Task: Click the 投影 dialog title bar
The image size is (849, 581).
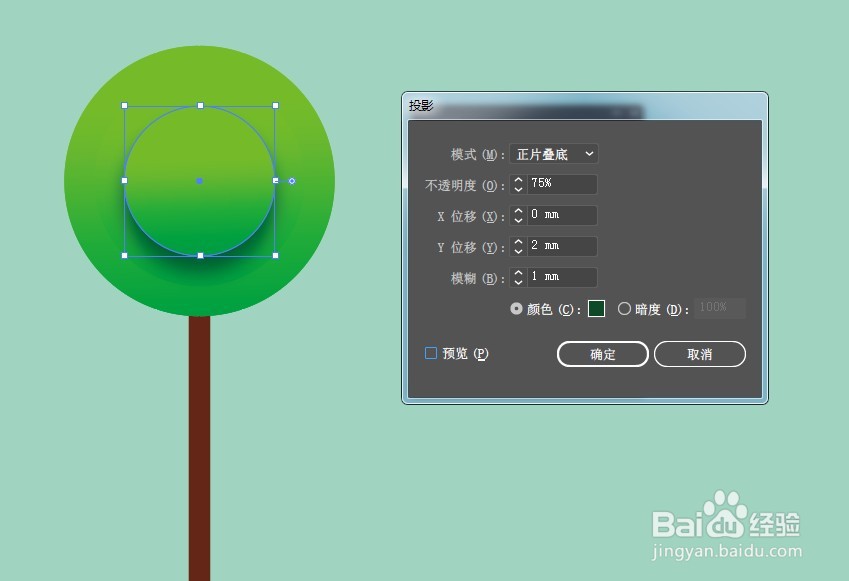Action: tap(585, 106)
